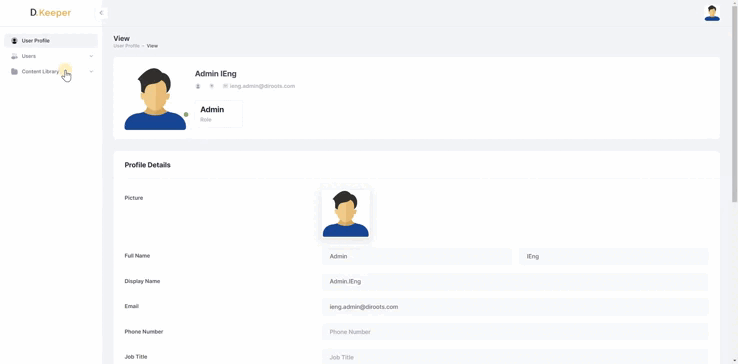This screenshot has width=738, height=364.
Task: Click the ieng.admin@diroots.com header email text
Action: pyautogui.click(x=262, y=86)
